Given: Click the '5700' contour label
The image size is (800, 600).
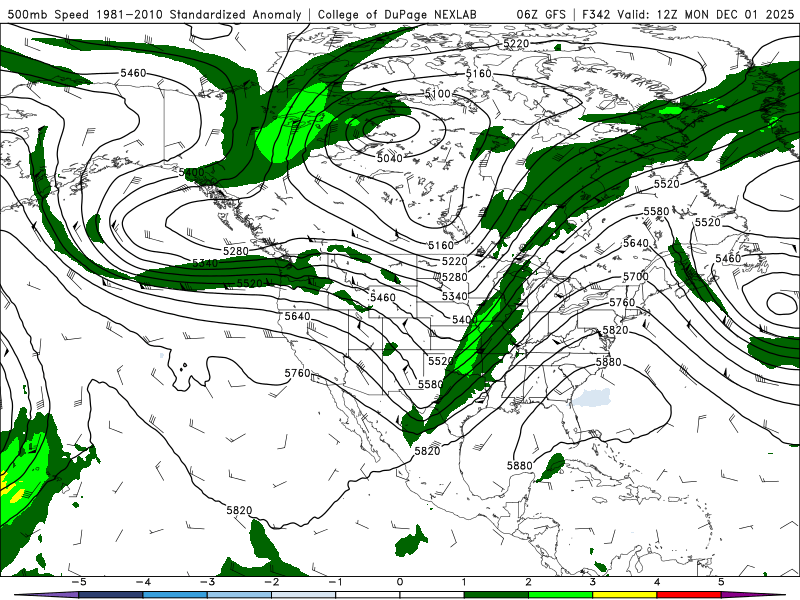Looking at the screenshot, I should 636,277.
